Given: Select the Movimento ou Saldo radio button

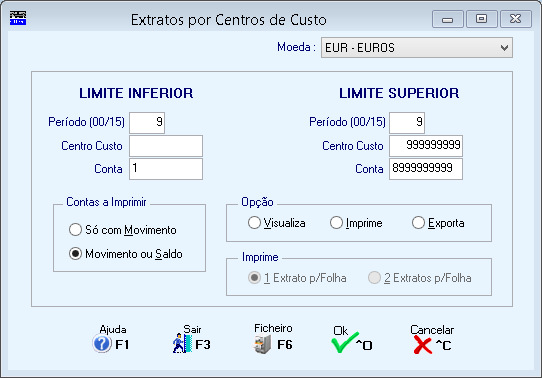Looking at the screenshot, I should pyautogui.click(x=75, y=254).
